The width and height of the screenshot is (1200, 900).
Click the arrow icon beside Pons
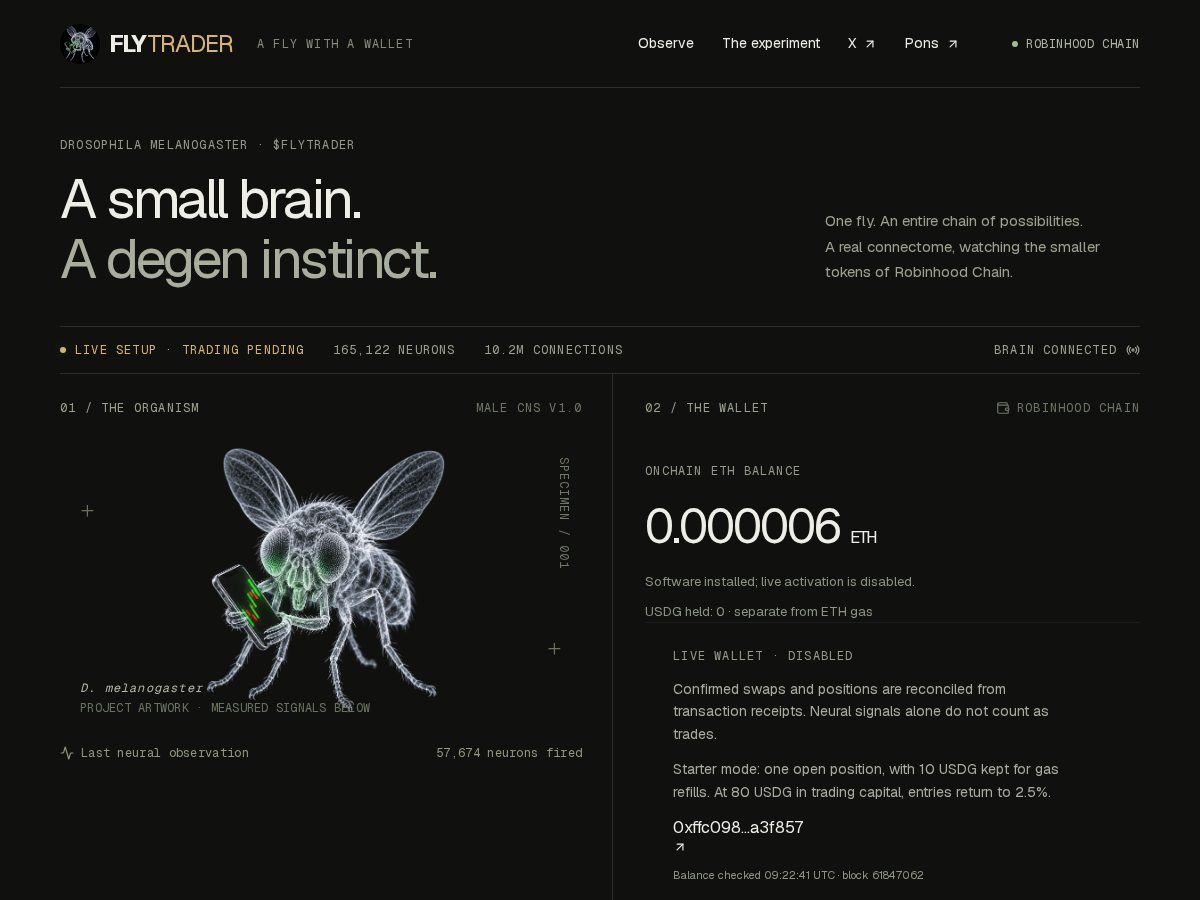point(953,44)
